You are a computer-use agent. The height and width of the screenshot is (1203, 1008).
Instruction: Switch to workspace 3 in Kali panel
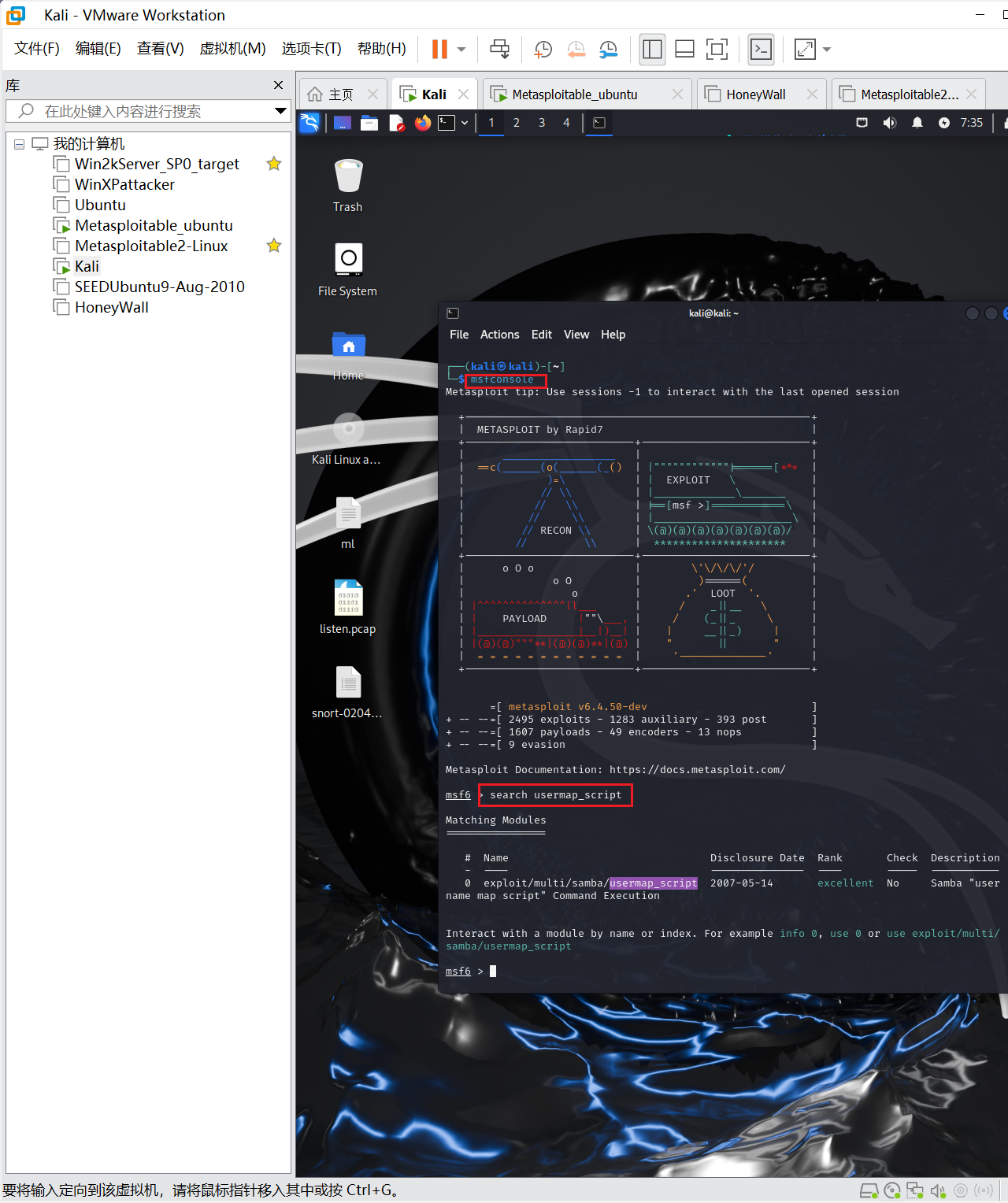click(542, 123)
